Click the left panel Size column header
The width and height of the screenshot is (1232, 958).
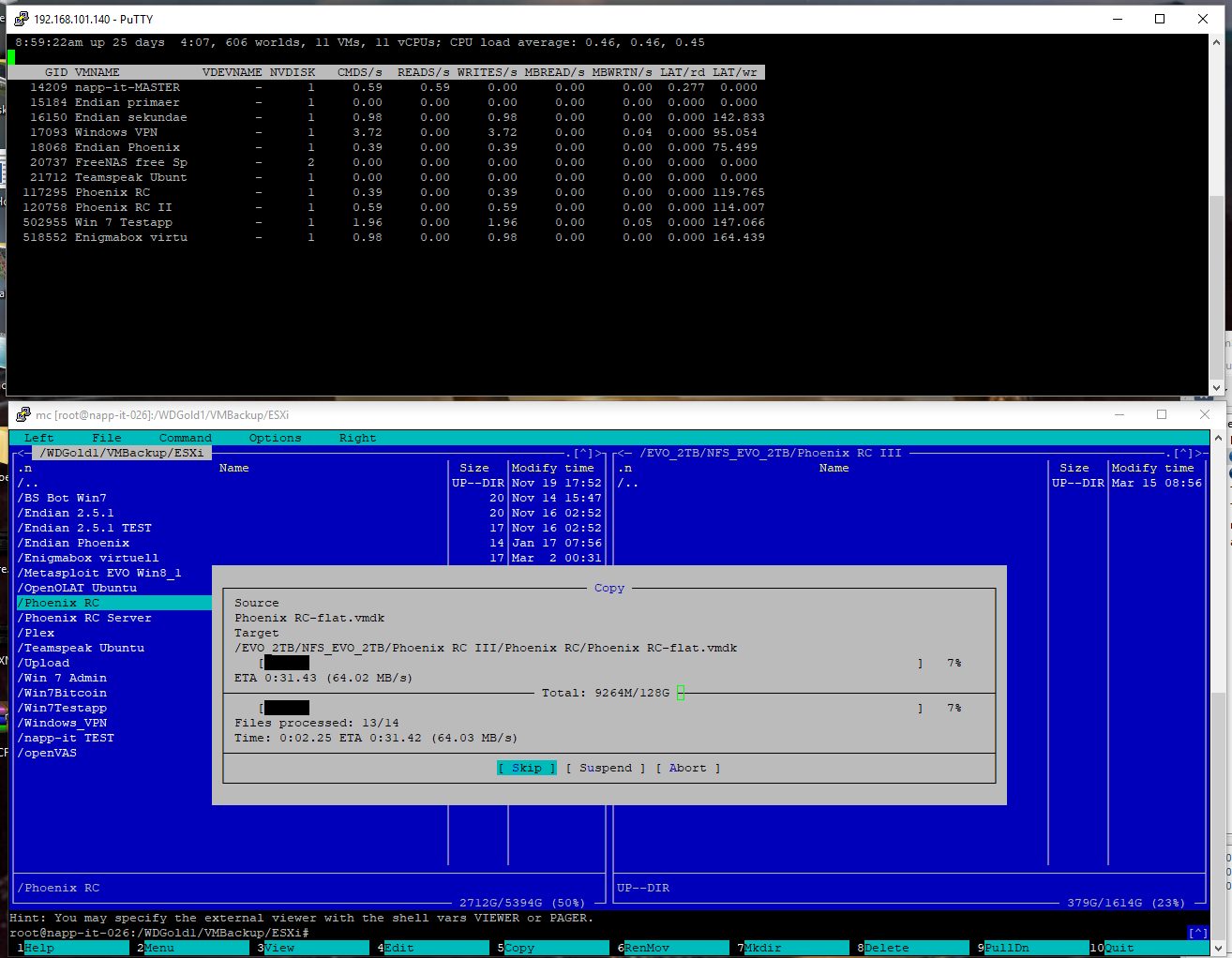(x=474, y=468)
